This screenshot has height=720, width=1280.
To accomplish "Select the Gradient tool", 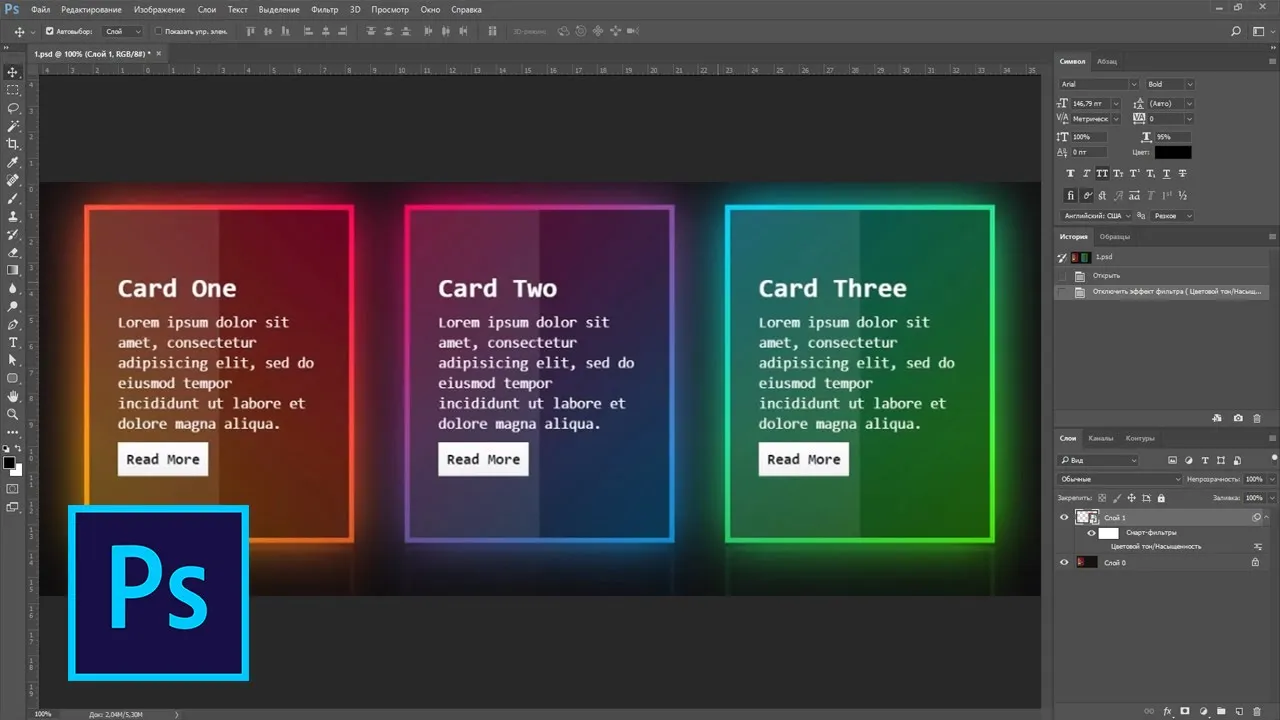I will click(x=13, y=270).
